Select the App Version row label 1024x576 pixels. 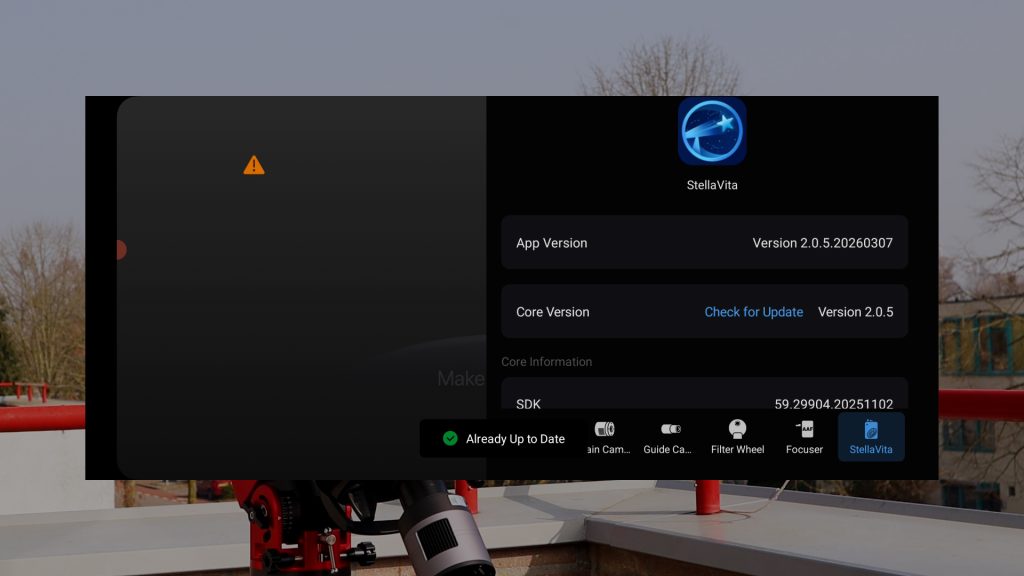pos(551,243)
